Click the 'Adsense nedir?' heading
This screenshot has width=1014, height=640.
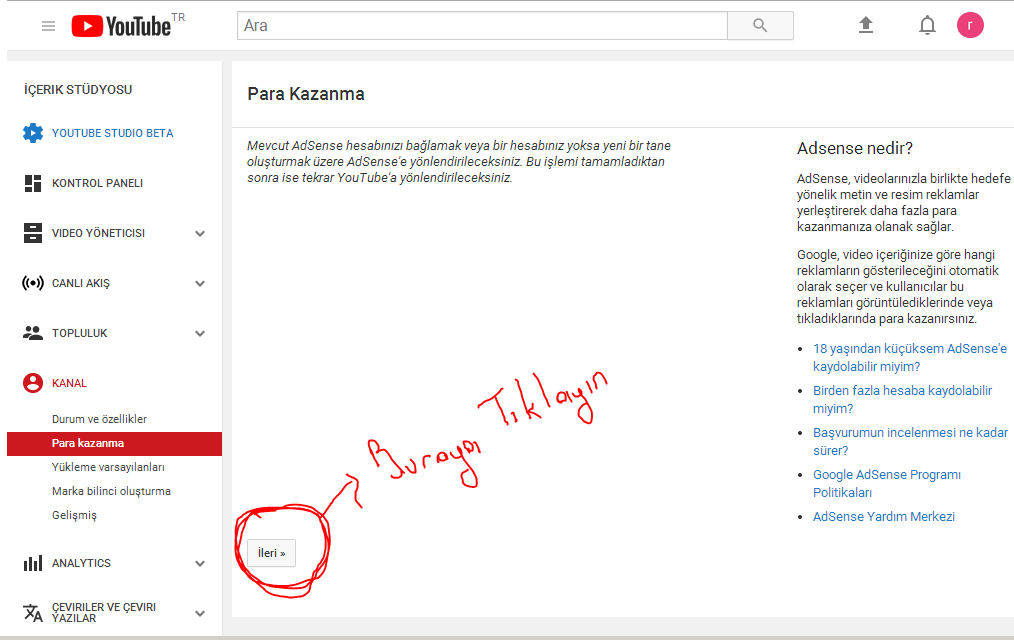click(855, 149)
